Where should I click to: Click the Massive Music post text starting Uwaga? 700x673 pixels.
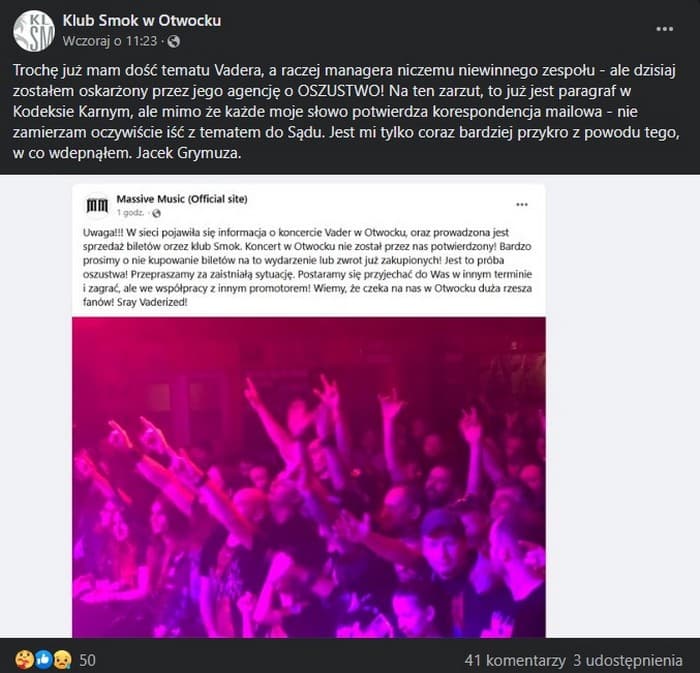[x=307, y=267]
